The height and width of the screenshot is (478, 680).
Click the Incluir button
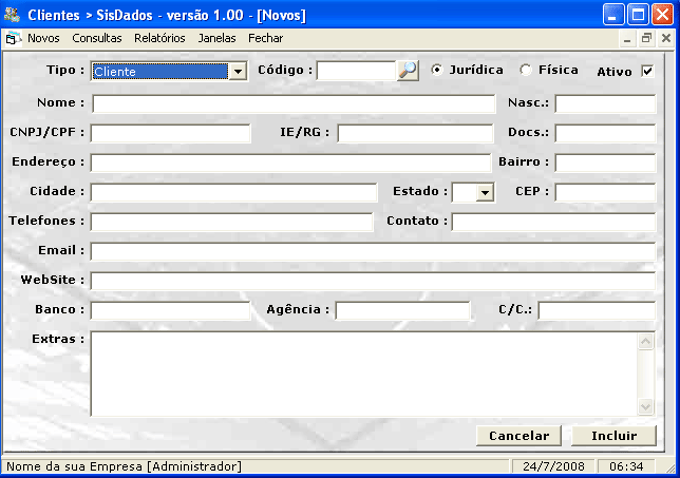(x=614, y=435)
